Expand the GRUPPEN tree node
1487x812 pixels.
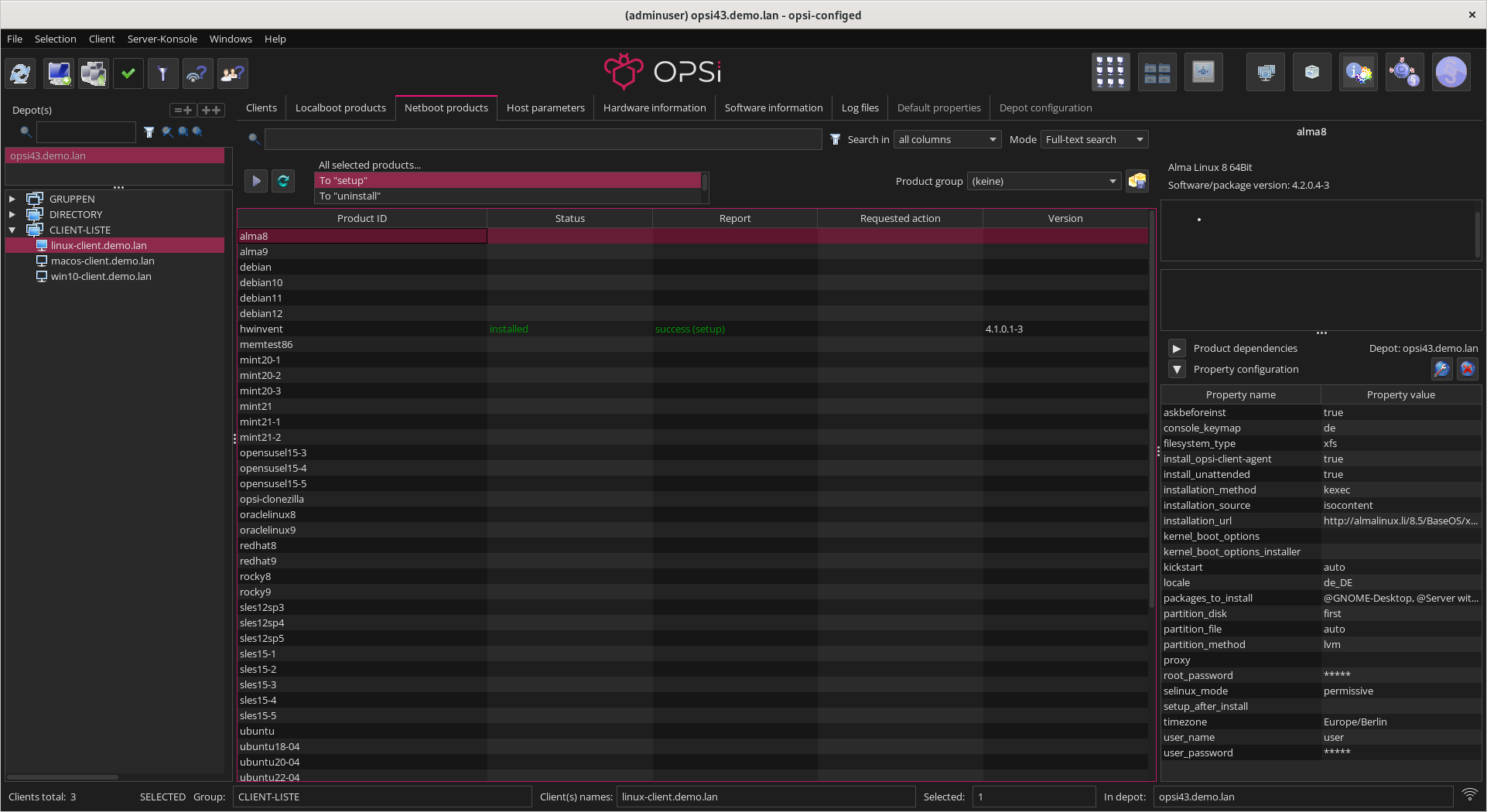click(12, 199)
